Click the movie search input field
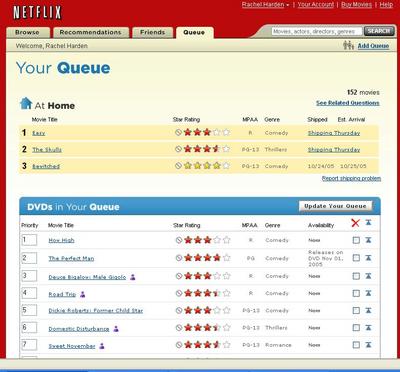Viewport: 400px width, 372px height. (317, 32)
